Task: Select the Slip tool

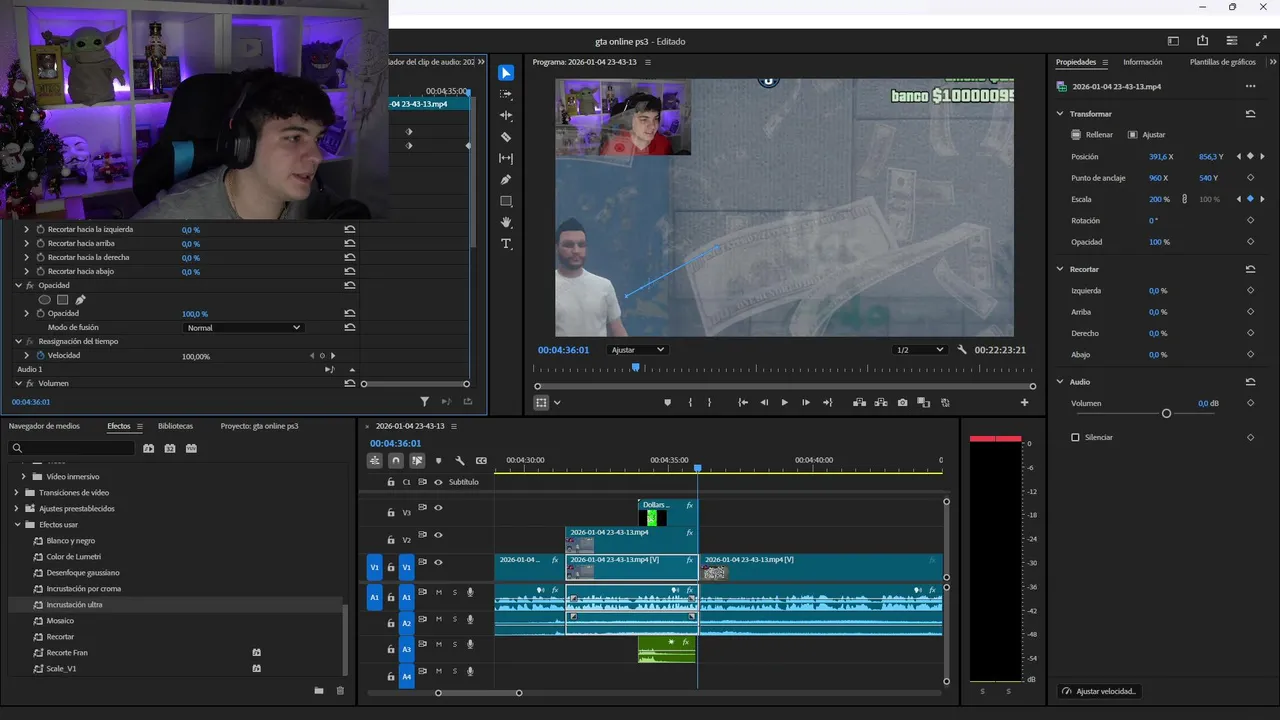Action: tap(506, 158)
